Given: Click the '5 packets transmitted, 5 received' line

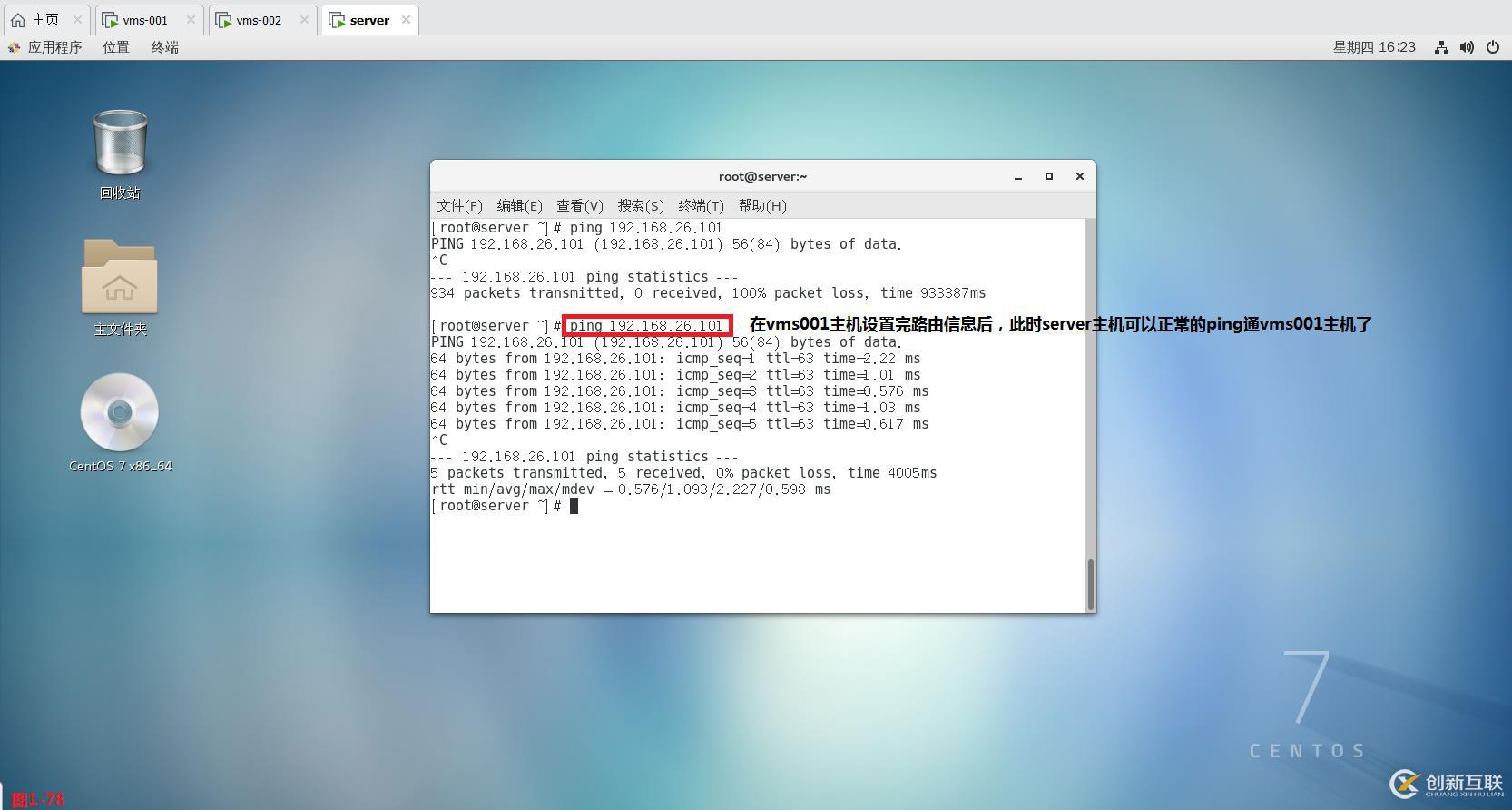Looking at the screenshot, I should pos(683,473).
